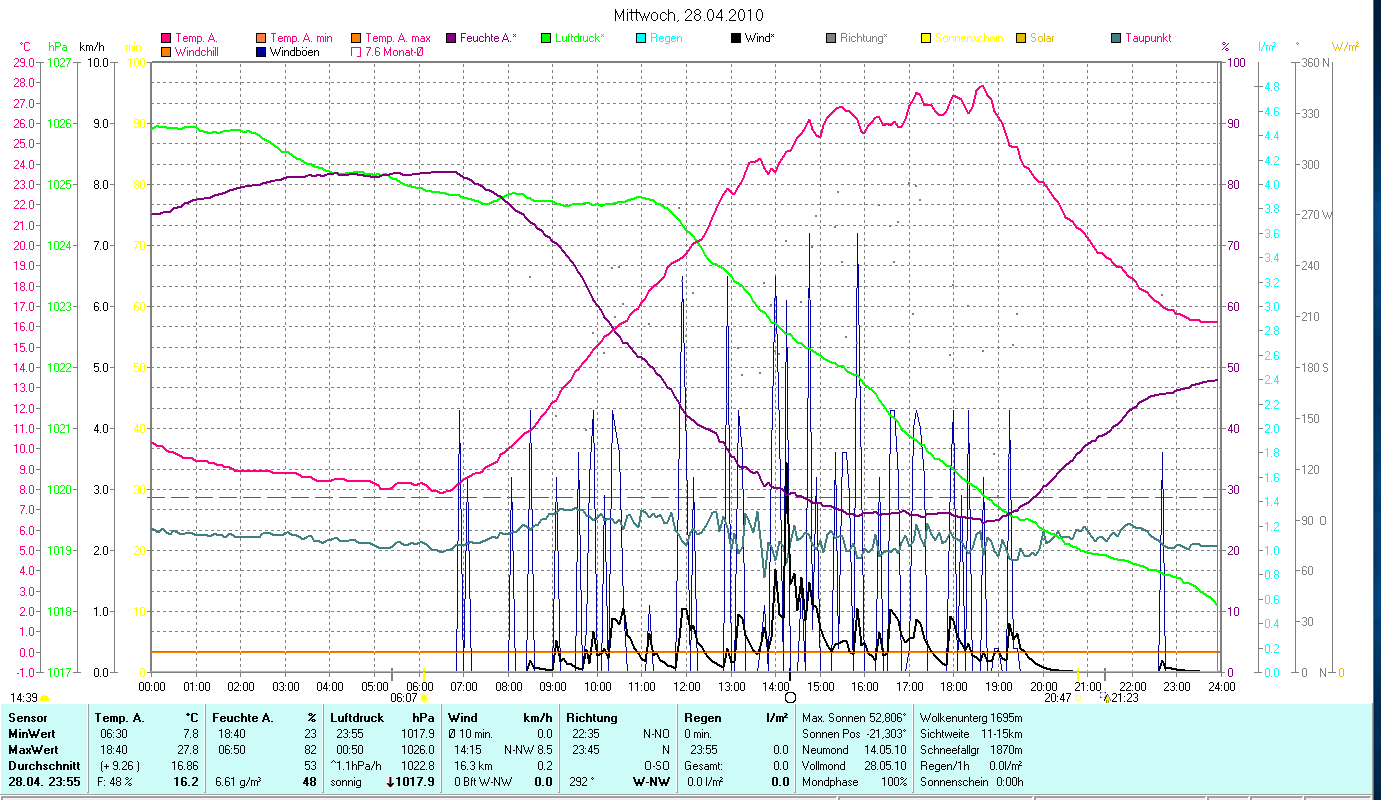Toggle the Feuchte A. series in legend

450,38
